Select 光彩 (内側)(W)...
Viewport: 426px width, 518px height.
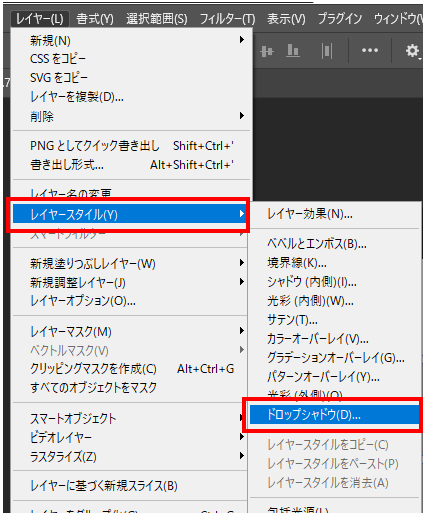(334, 301)
